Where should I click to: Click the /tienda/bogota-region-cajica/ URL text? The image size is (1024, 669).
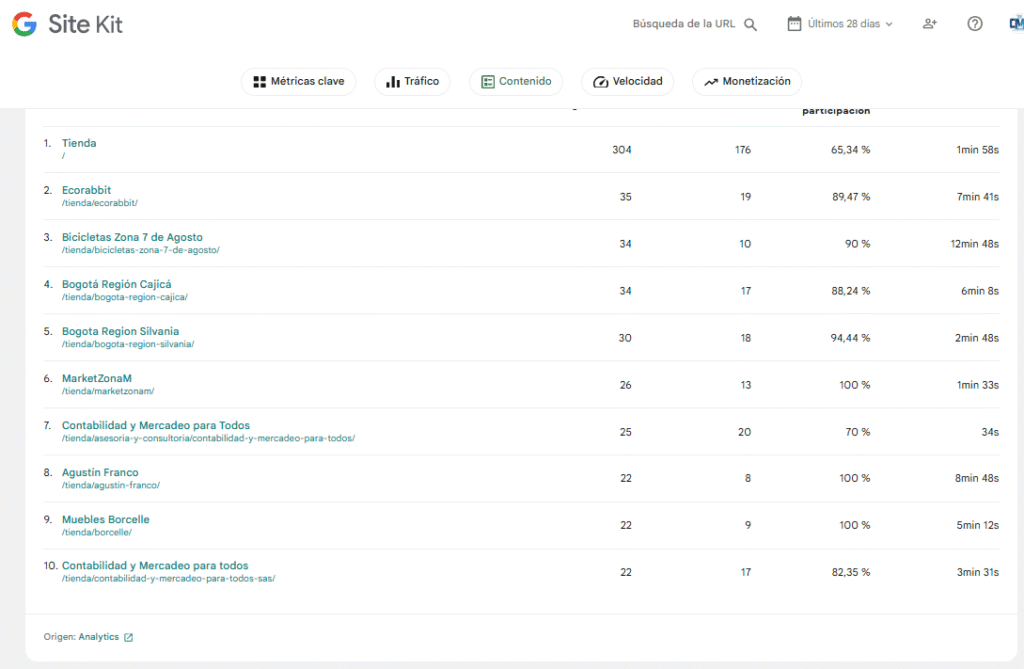point(125,297)
